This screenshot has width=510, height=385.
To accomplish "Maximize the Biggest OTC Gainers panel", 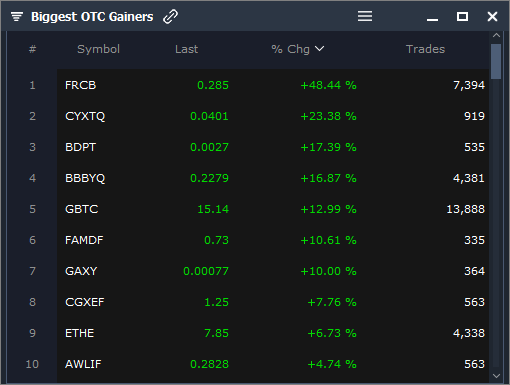I will point(462,16).
